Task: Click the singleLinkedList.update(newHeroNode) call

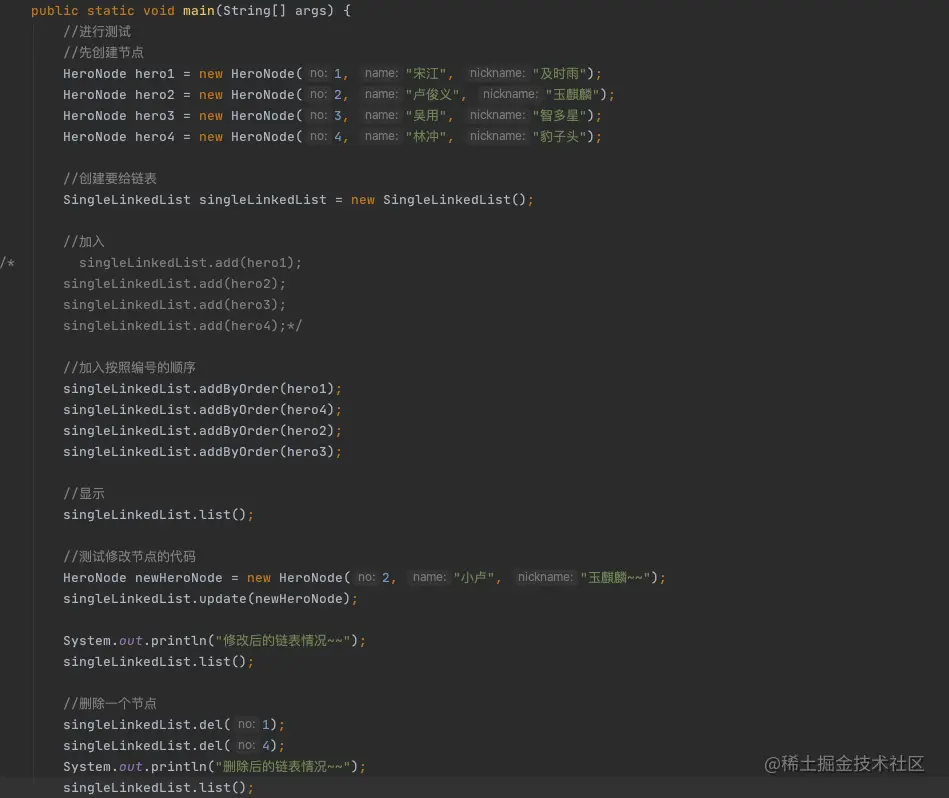Action: pyautogui.click(x=210, y=599)
